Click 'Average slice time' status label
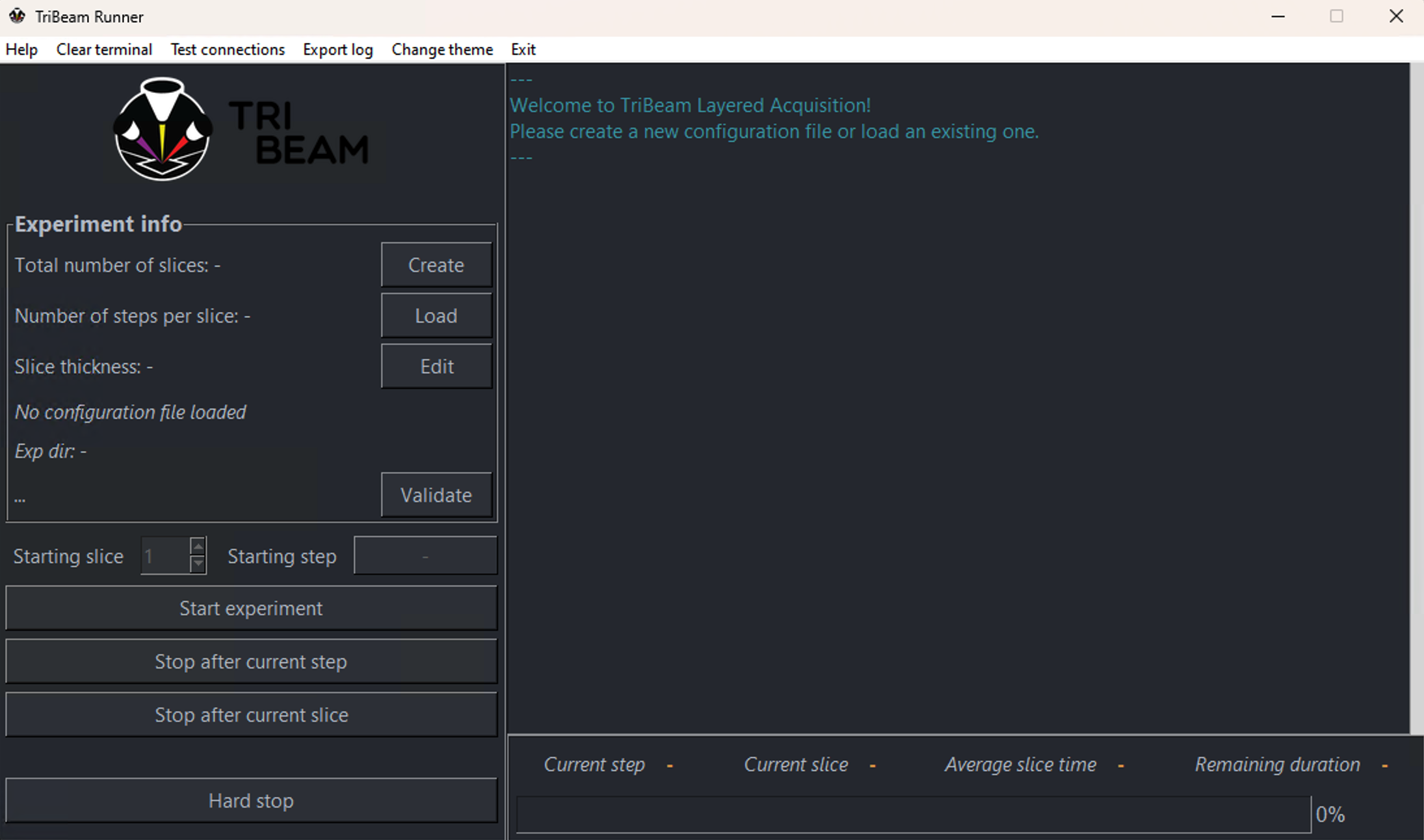 (1020, 765)
